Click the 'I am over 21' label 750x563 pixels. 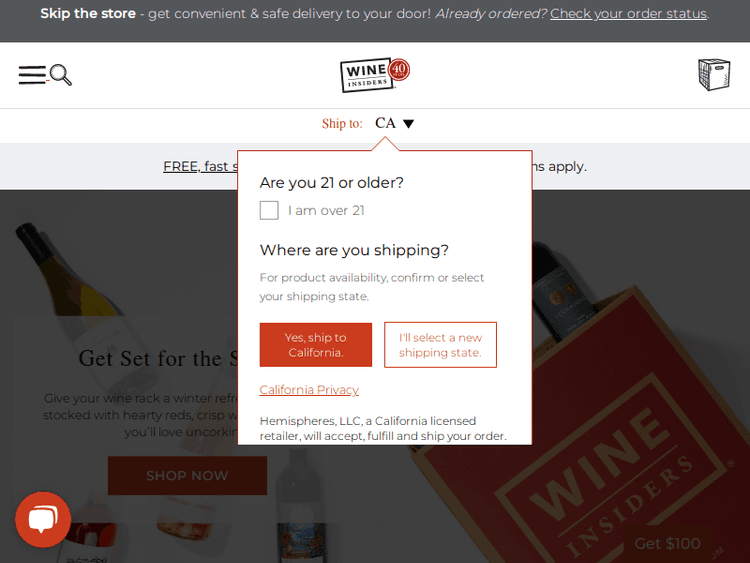point(326,210)
